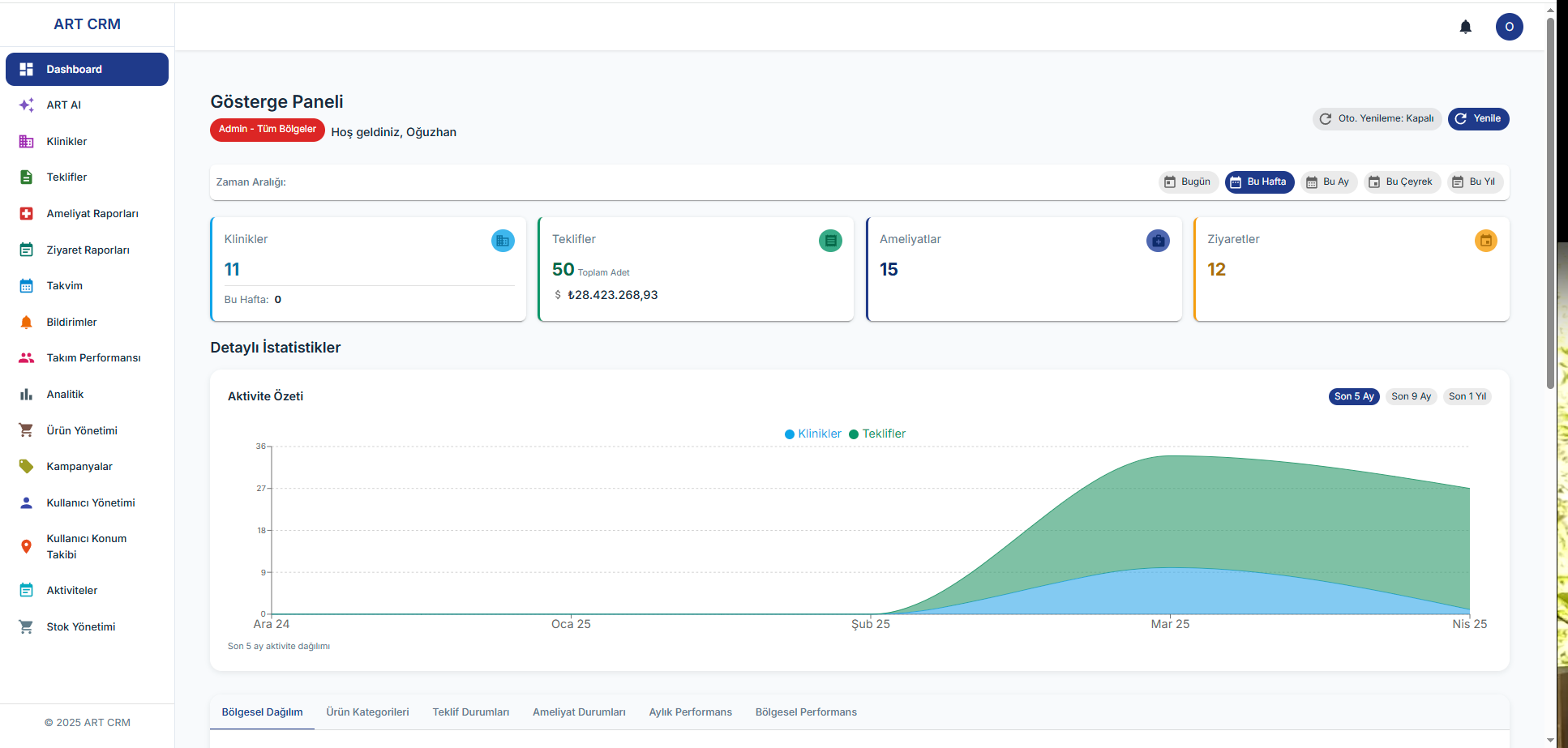Click the Klinikler card building icon
1568x748 pixels.
(503, 241)
